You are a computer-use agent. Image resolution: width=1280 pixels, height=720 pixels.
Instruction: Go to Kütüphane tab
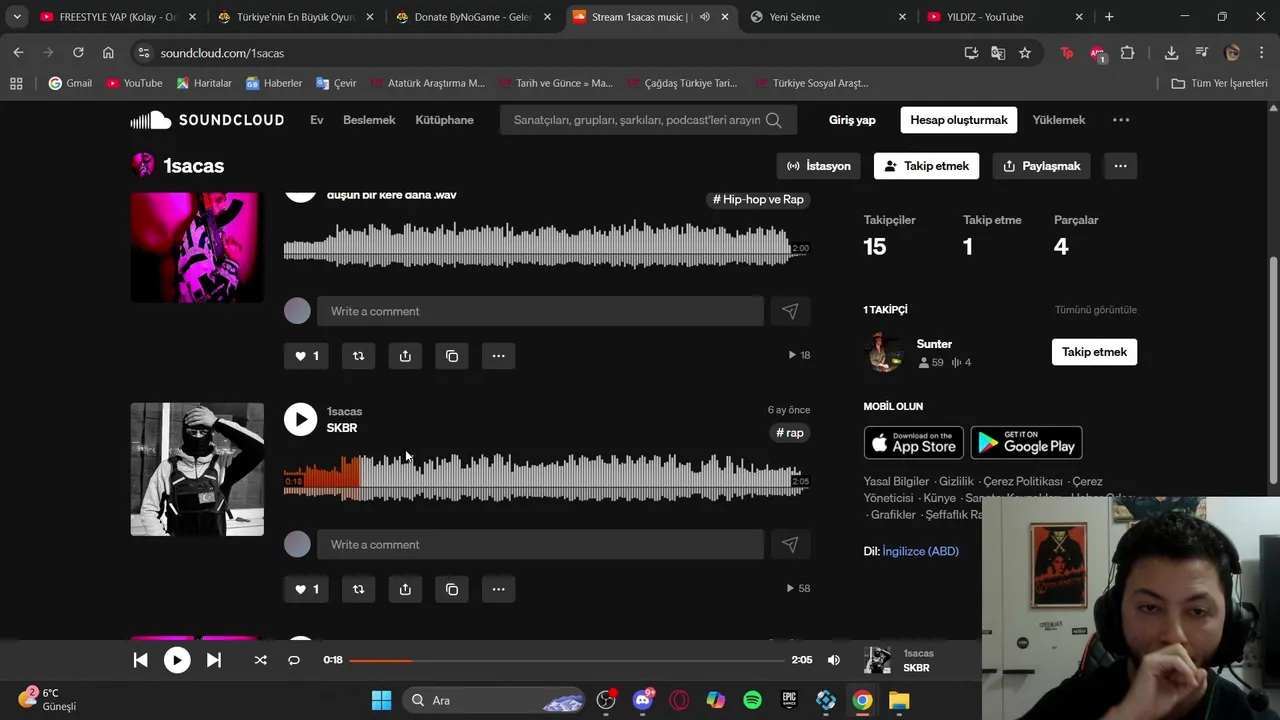(x=444, y=120)
